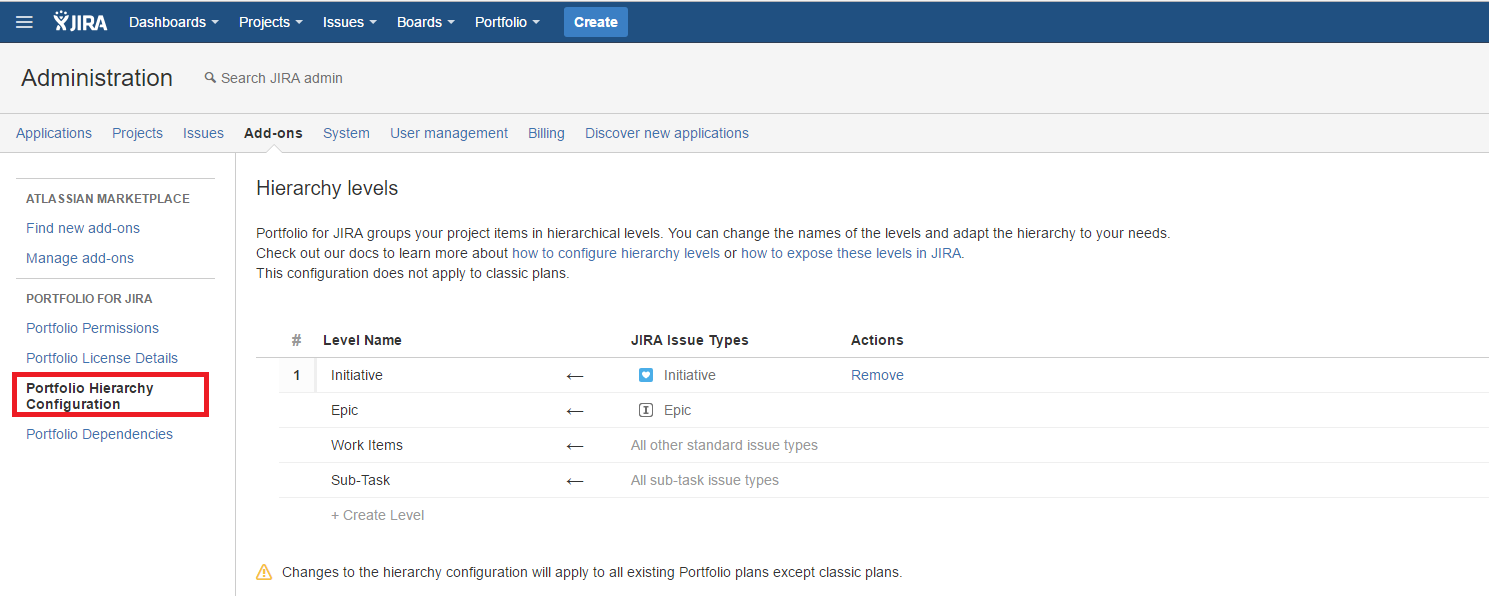The width and height of the screenshot is (1489, 596).
Task: Click the Epic level name cell
Action: (344, 410)
